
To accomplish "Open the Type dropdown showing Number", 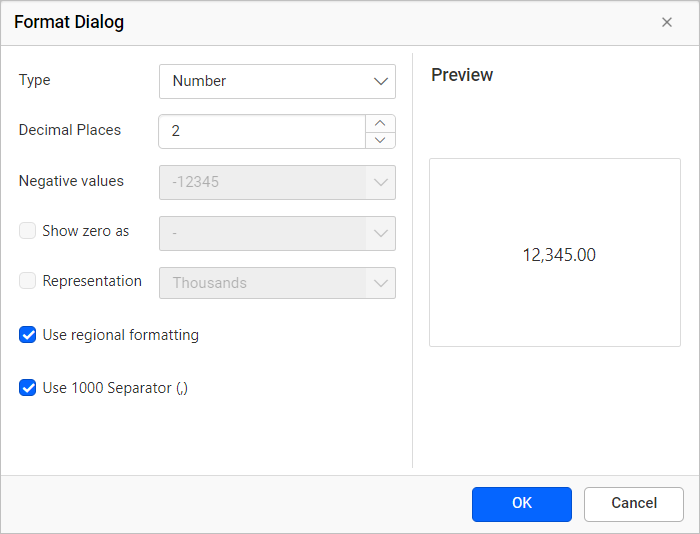I will [277, 81].
